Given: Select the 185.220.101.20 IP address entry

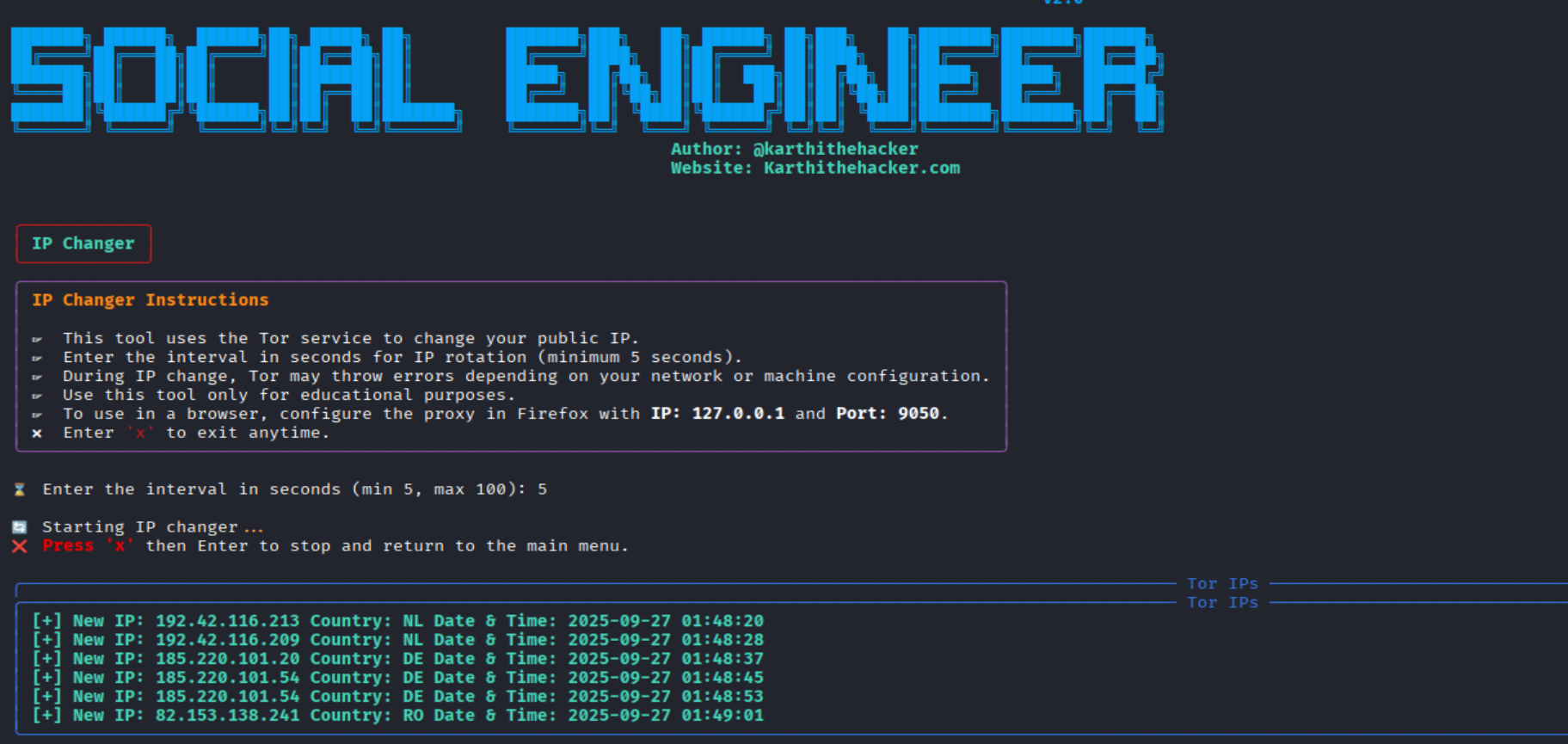Looking at the screenshot, I should click(227, 659).
